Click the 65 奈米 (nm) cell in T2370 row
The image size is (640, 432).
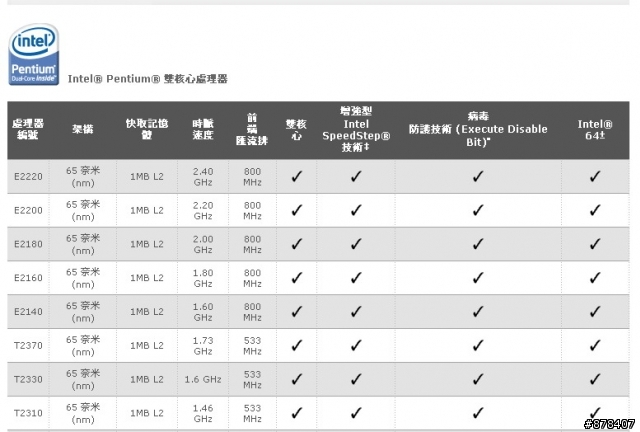point(83,345)
